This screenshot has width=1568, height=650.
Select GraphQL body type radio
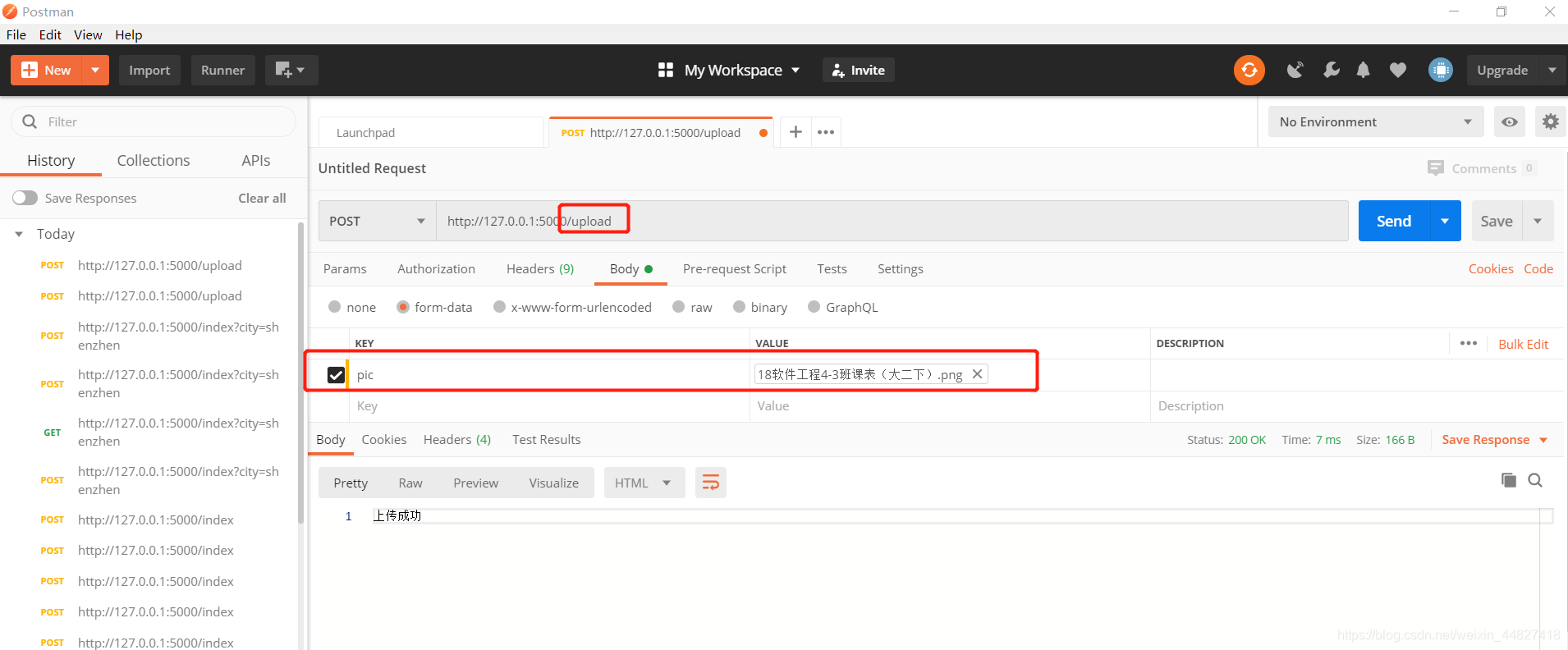(x=814, y=307)
